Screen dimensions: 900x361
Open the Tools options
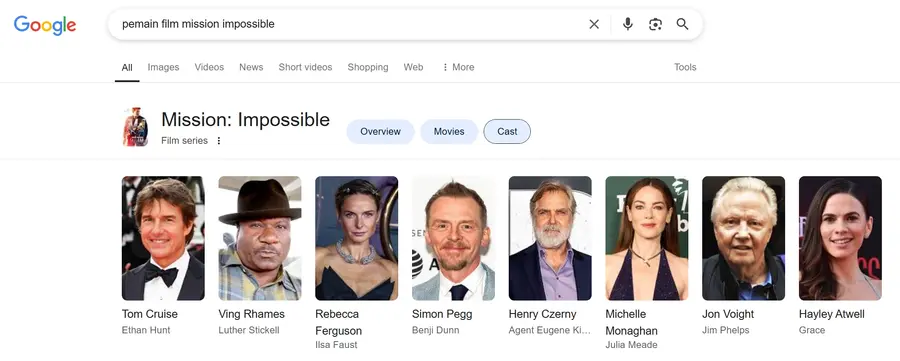click(685, 67)
